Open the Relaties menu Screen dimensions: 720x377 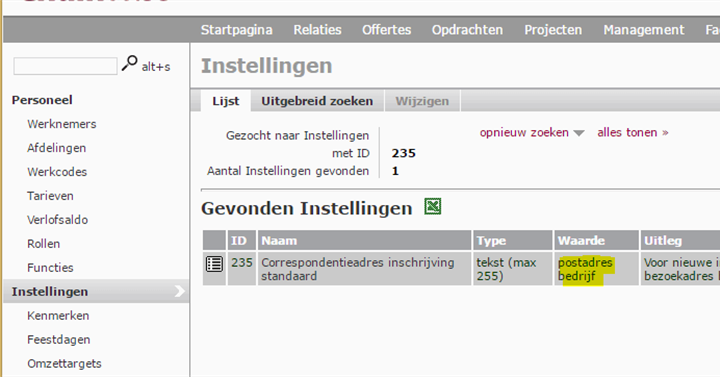tap(317, 30)
